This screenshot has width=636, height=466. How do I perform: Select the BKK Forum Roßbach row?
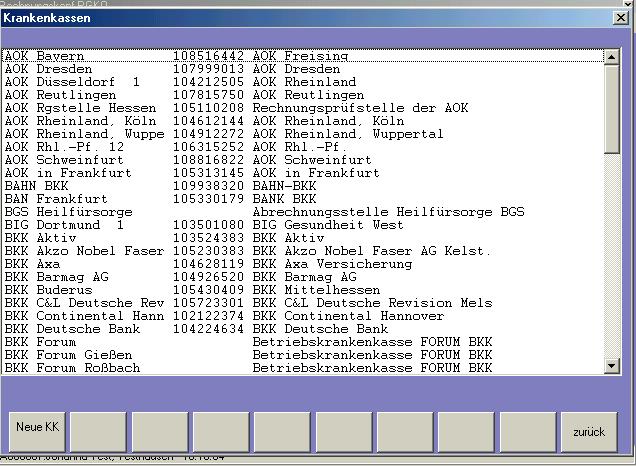tap(303, 367)
